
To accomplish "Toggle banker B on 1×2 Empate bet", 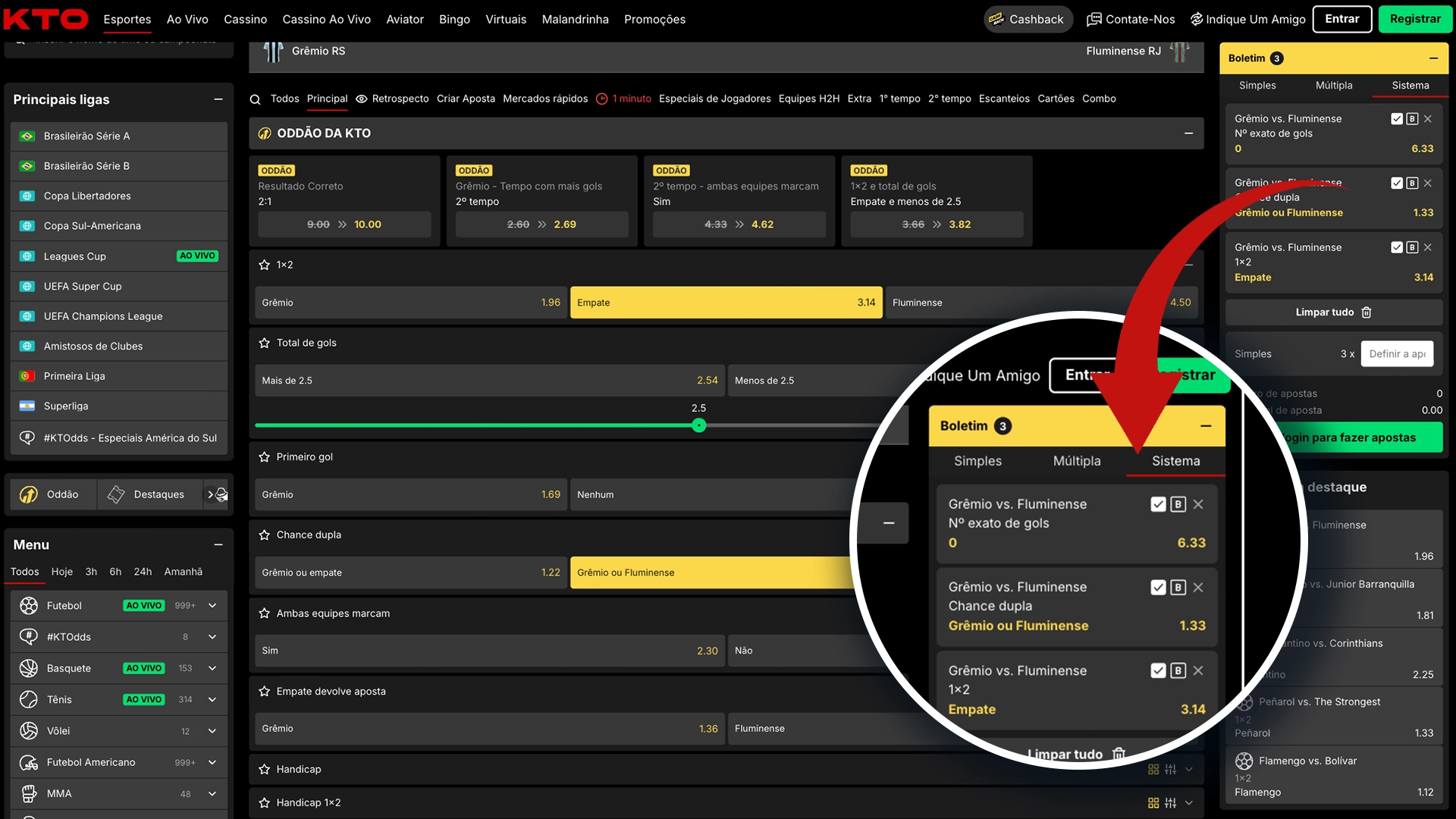I will pos(1412,247).
